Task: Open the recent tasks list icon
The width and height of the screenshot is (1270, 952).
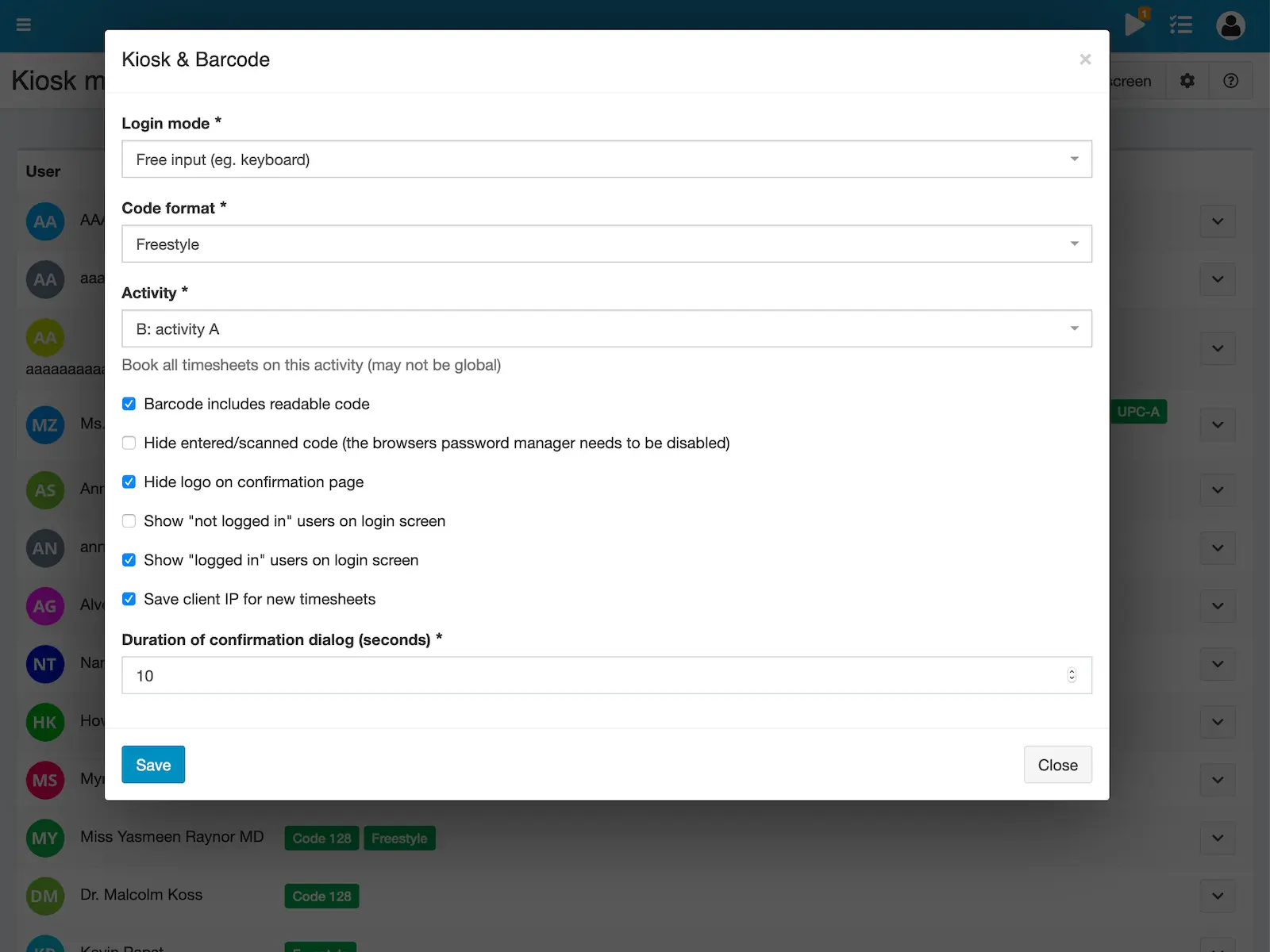Action: pyautogui.click(x=1180, y=25)
